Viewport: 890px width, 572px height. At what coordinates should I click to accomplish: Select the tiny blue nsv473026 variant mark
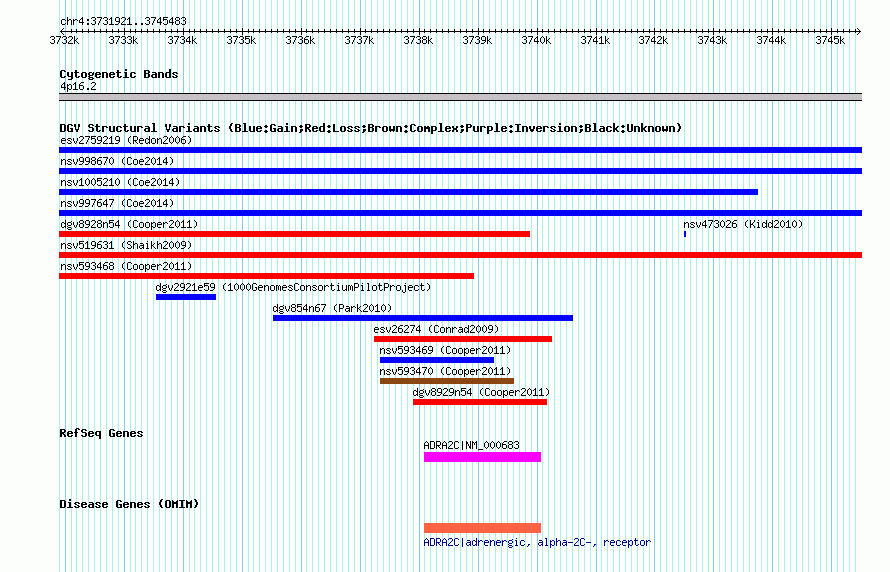click(x=685, y=234)
